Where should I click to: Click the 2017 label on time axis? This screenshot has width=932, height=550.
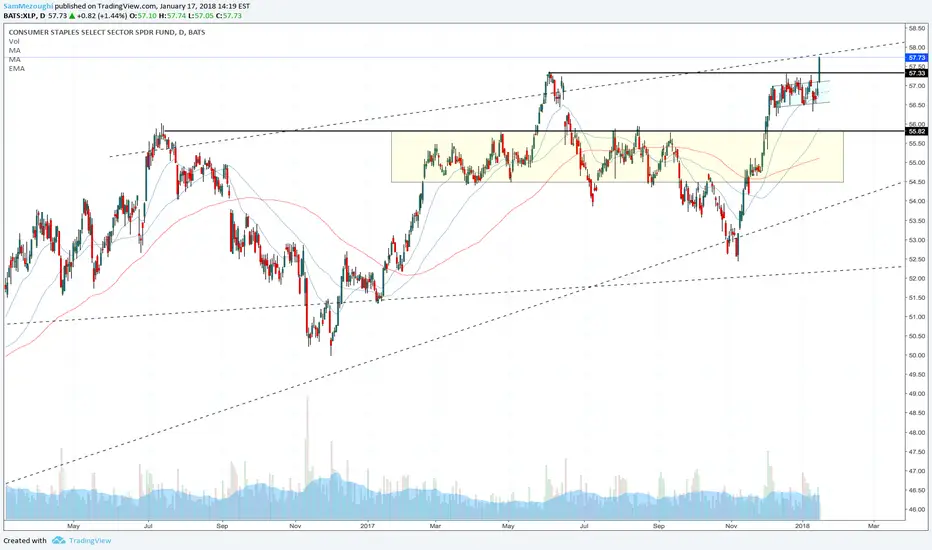[x=368, y=526]
